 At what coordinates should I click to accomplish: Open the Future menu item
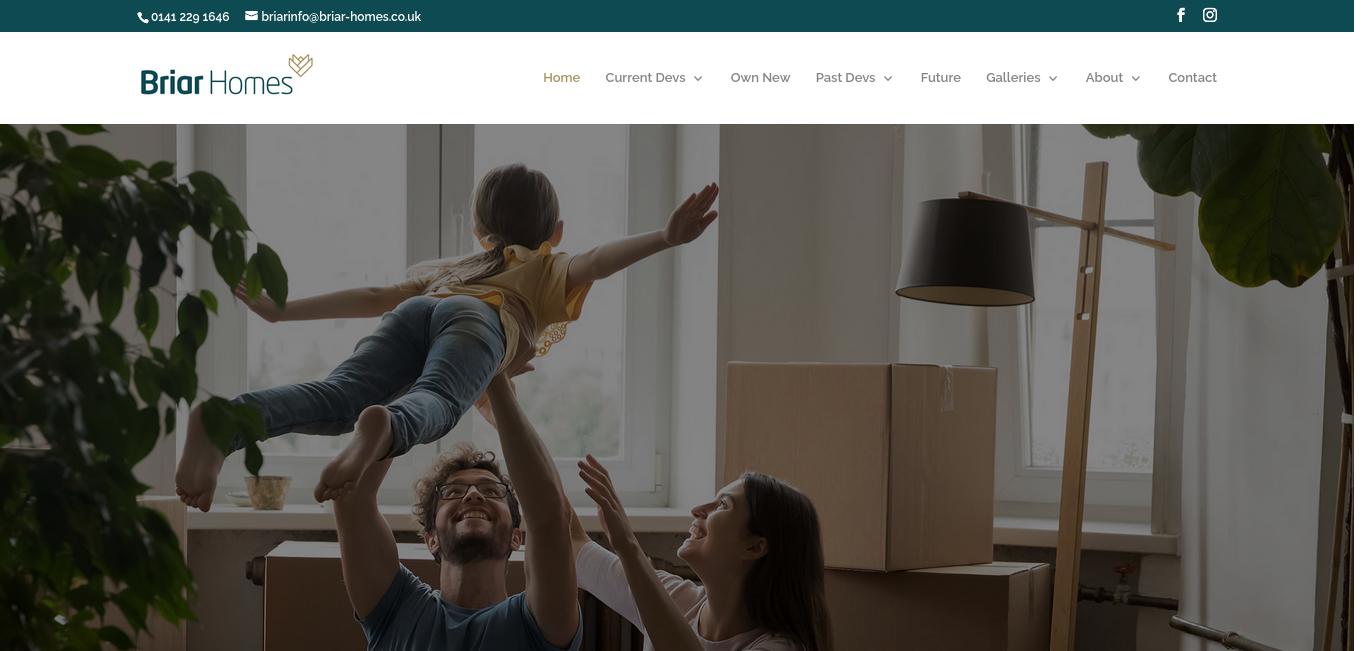940,78
